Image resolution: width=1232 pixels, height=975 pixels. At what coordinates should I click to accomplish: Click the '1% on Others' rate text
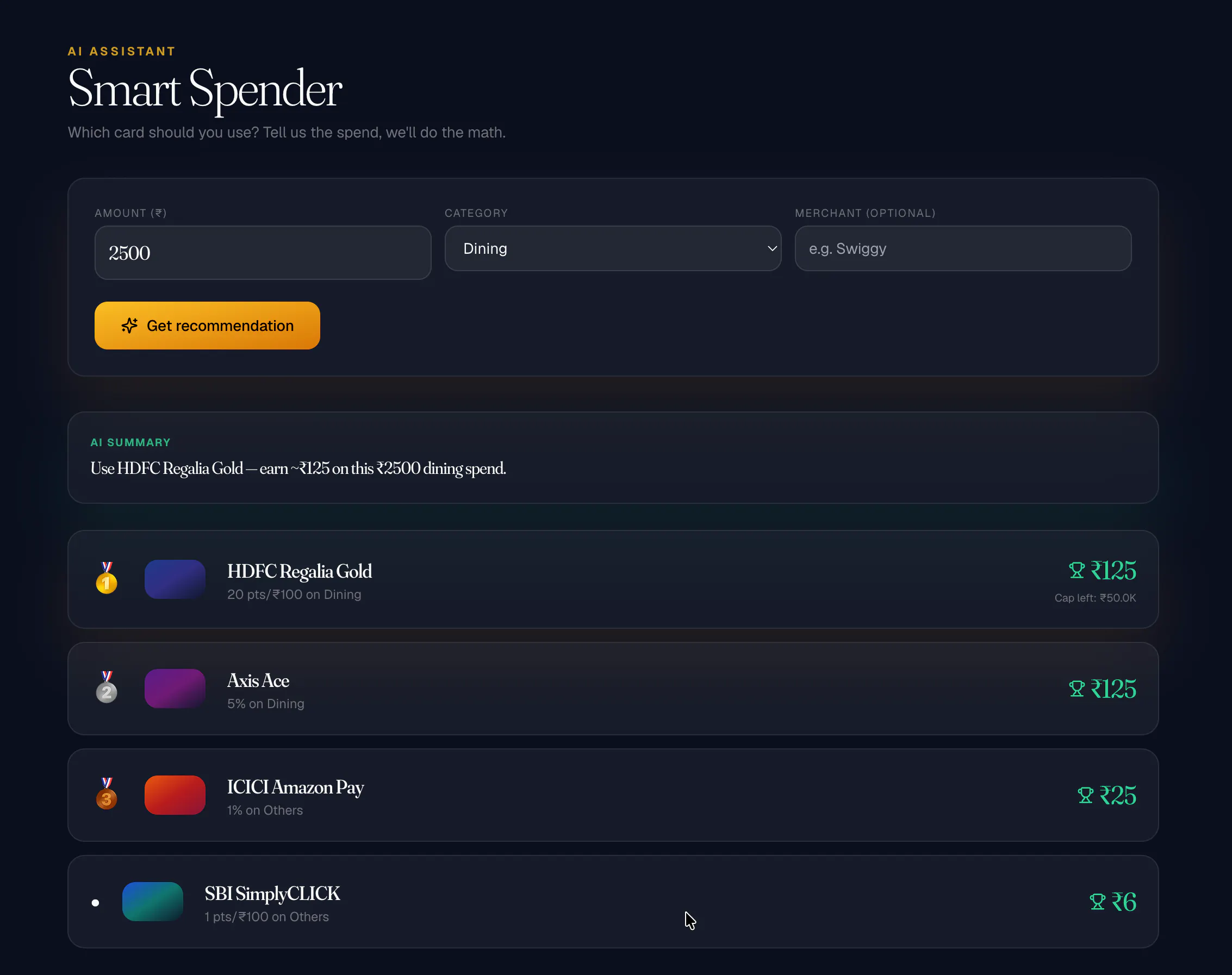point(265,810)
